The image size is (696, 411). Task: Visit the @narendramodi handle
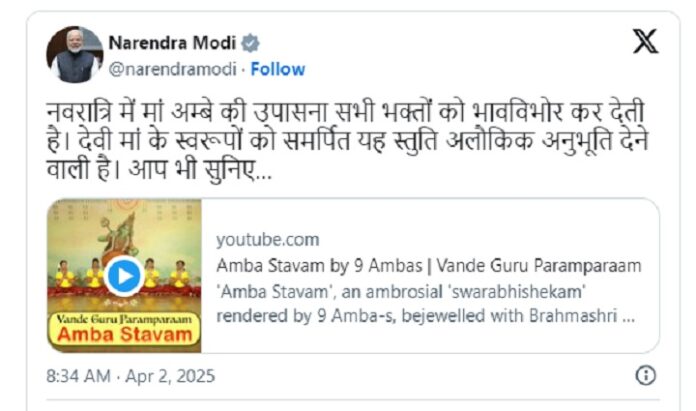pos(173,69)
